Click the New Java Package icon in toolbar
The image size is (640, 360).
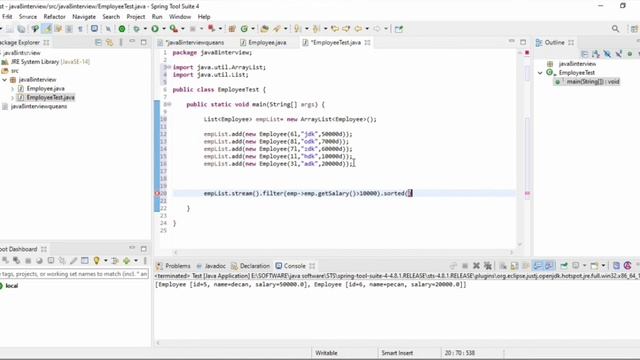pos(232,29)
